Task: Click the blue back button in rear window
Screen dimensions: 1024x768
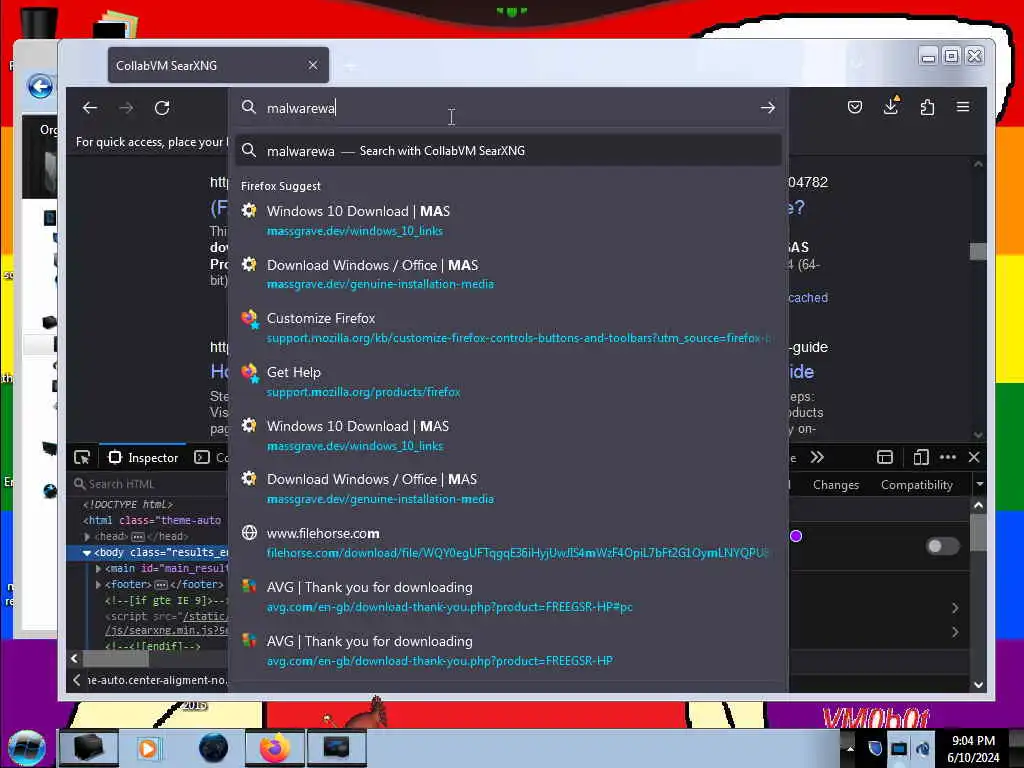Action: point(40,86)
